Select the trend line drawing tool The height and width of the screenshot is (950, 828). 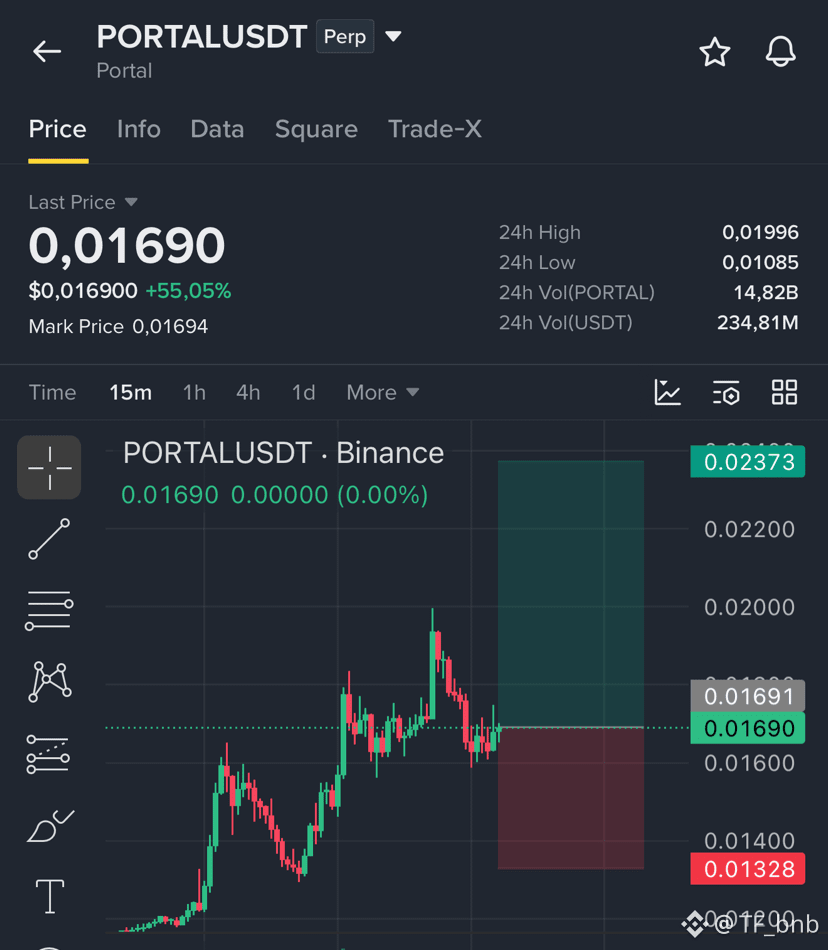[49, 539]
